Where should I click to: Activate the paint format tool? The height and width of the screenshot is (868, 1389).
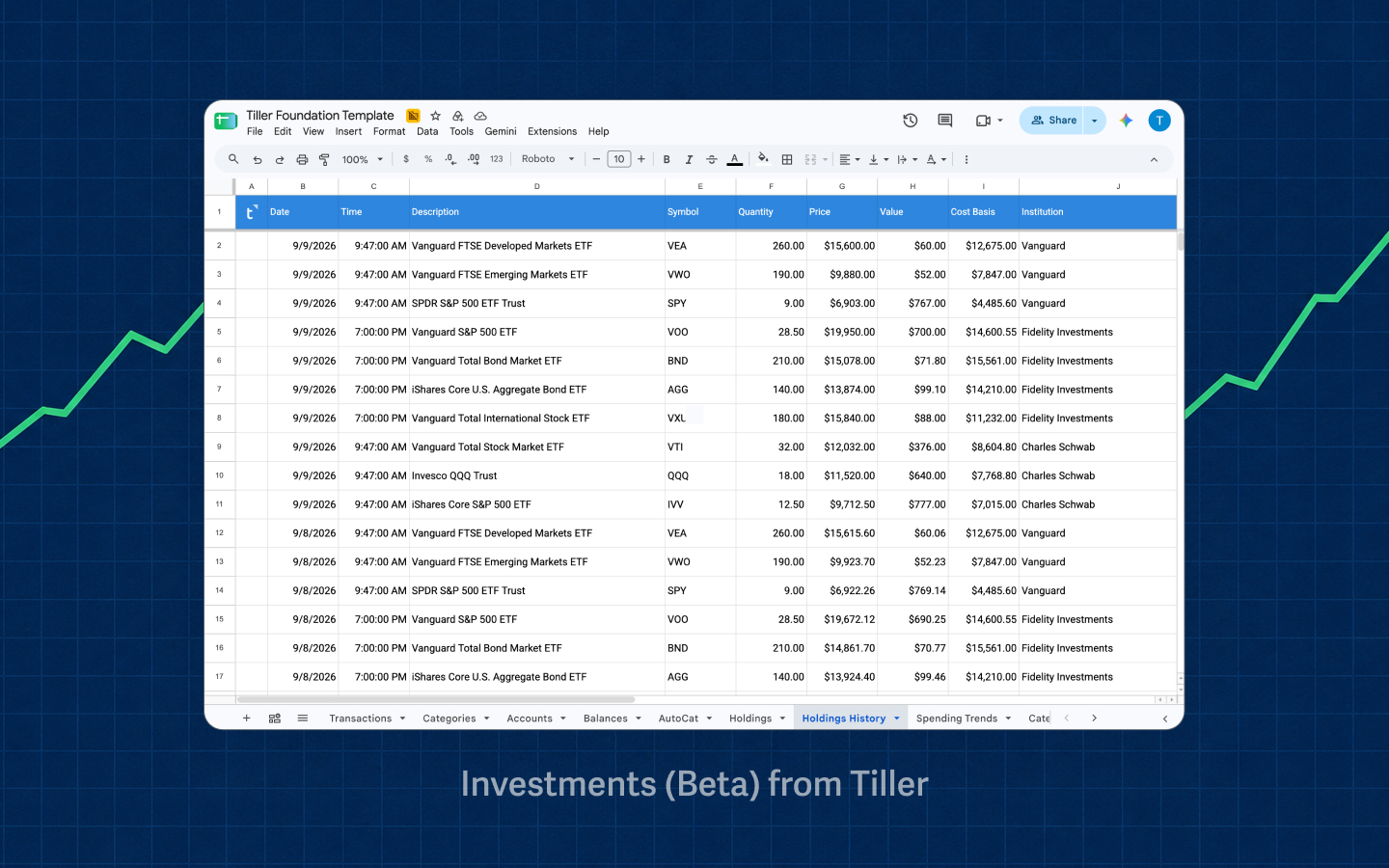[324, 159]
